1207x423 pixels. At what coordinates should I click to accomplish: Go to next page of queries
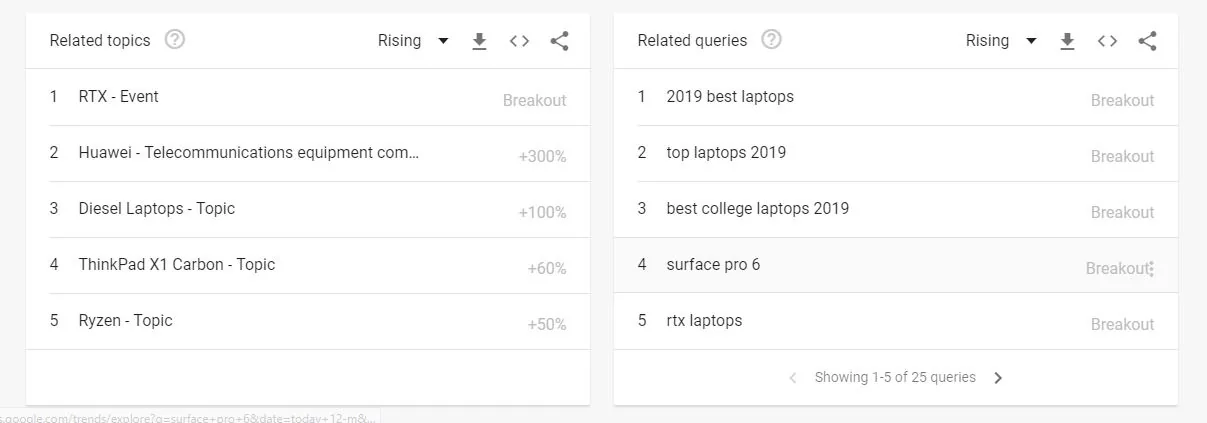[997, 378]
